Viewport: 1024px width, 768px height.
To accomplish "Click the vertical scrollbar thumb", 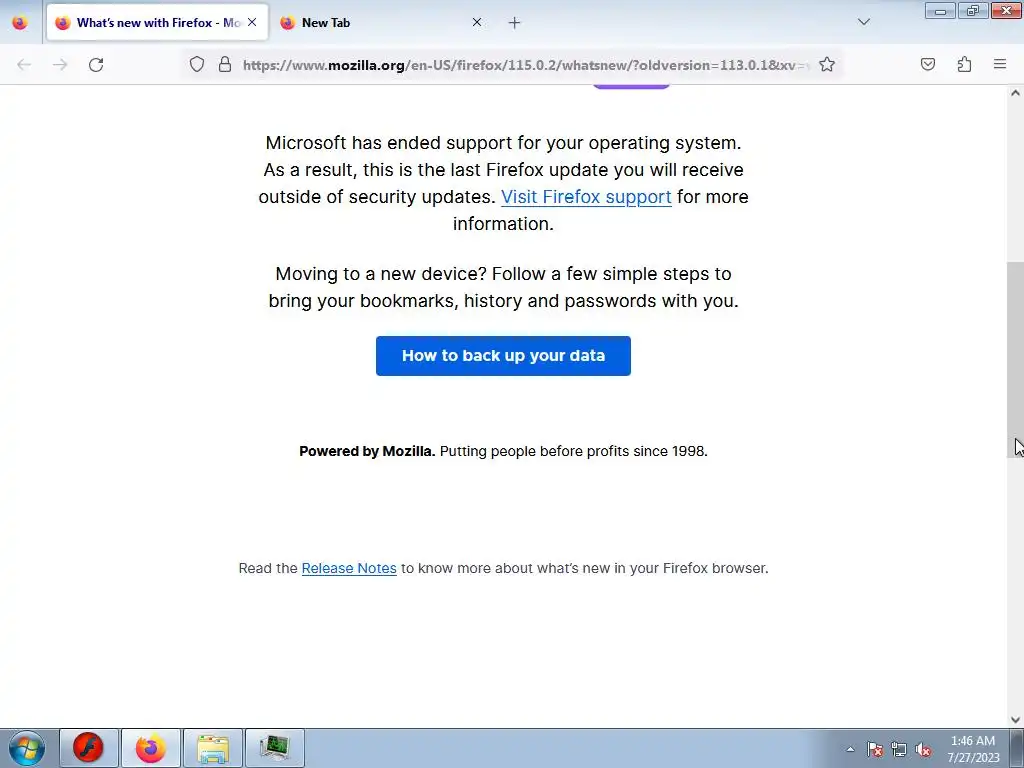I will [1015, 359].
